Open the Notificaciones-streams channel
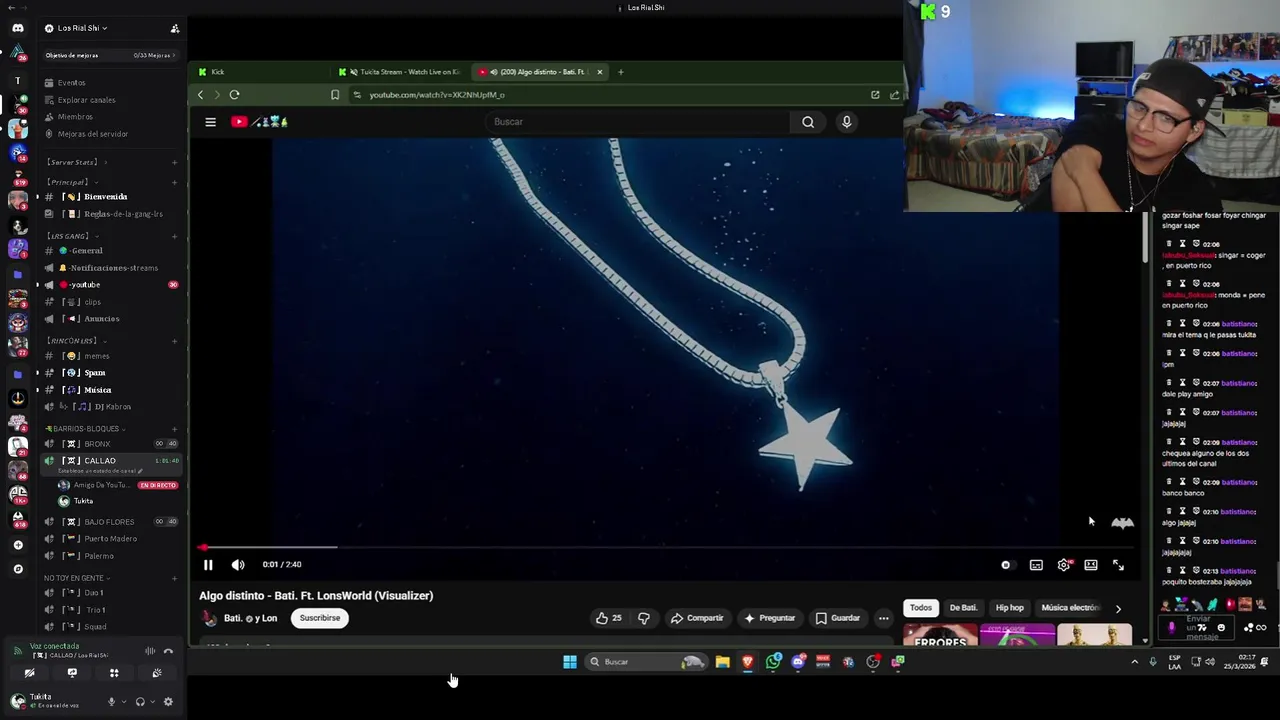 tap(110, 268)
